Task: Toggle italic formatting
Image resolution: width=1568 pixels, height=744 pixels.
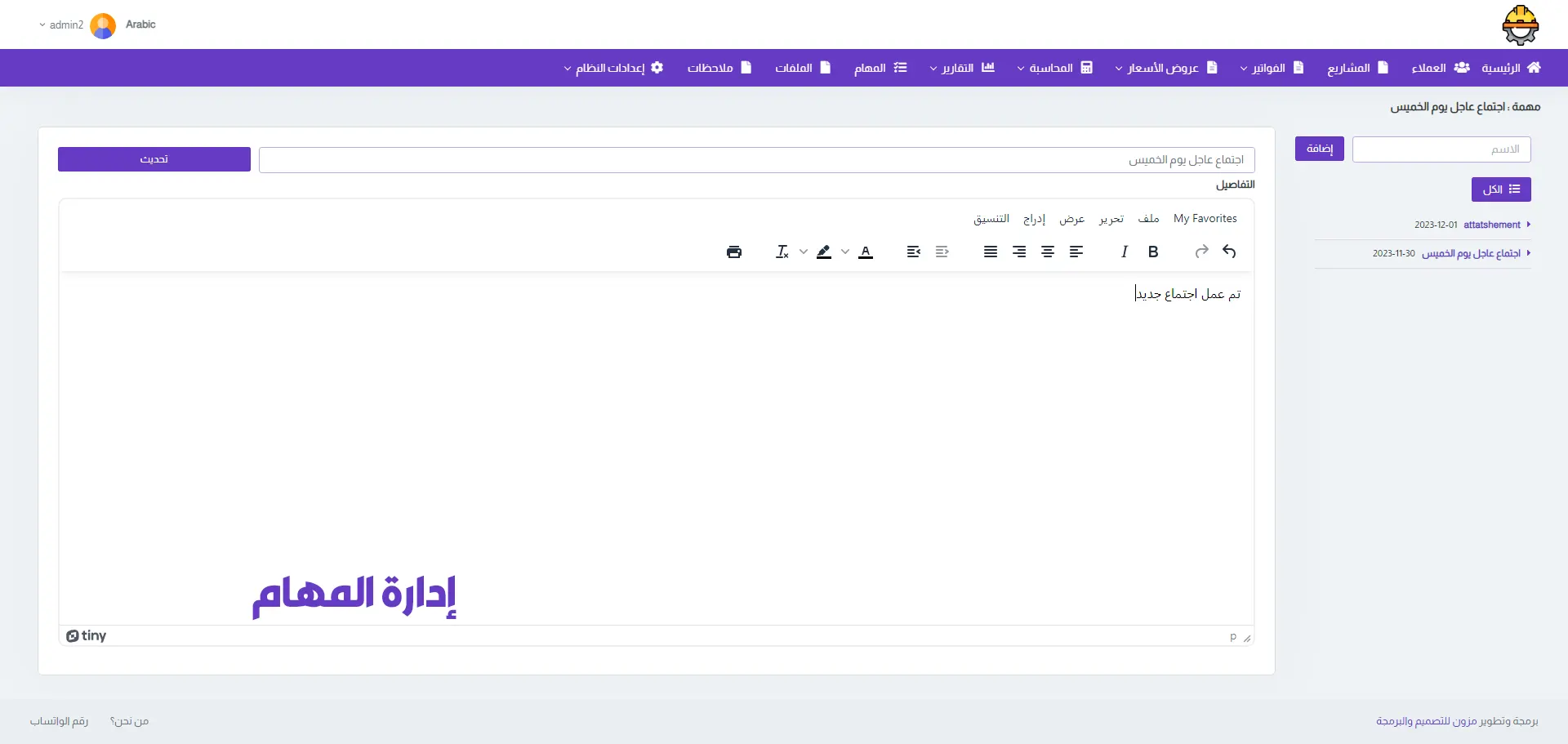Action: point(1125,252)
